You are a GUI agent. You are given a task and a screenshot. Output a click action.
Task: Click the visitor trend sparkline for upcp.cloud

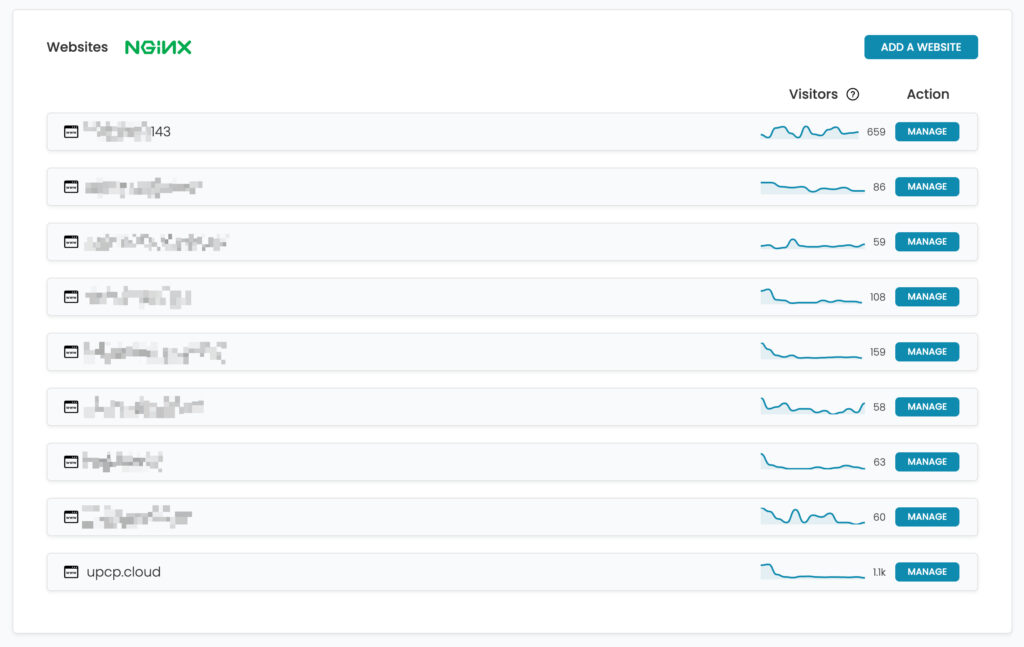[810, 571]
